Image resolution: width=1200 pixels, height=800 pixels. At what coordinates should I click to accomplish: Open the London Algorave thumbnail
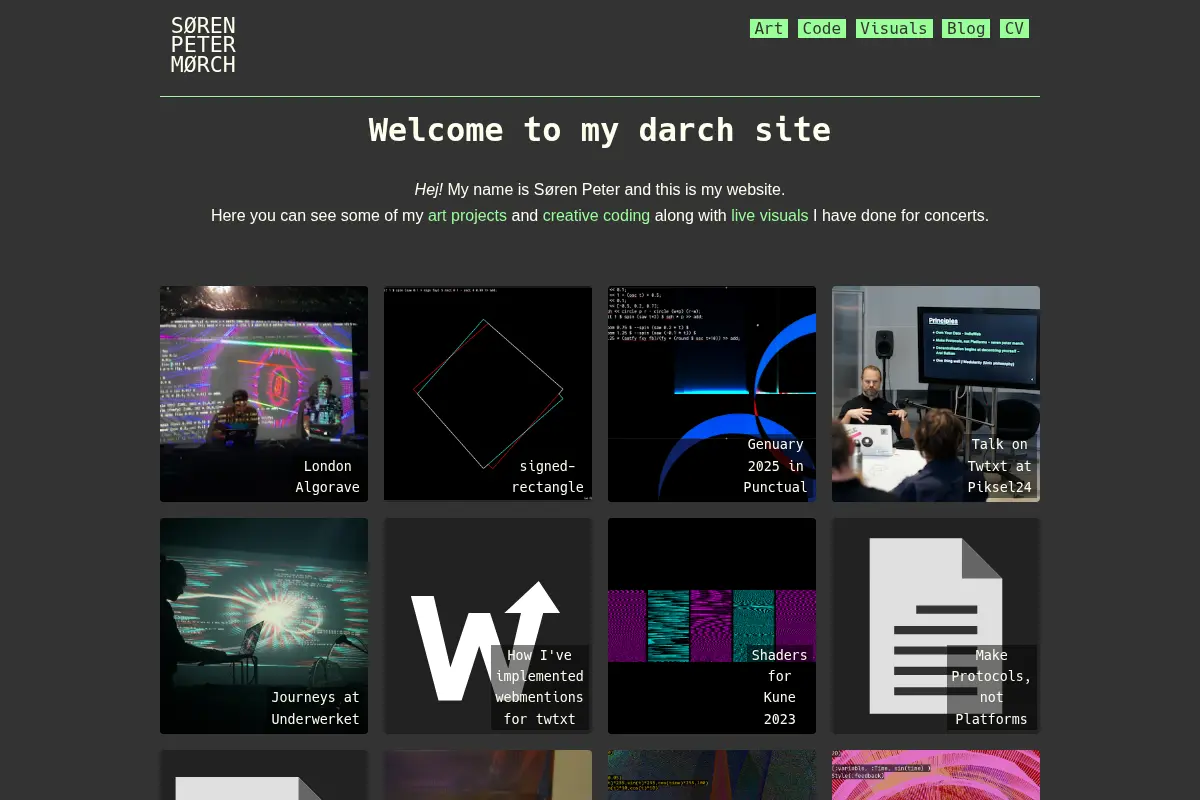pyautogui.click(x=264, y=394)
